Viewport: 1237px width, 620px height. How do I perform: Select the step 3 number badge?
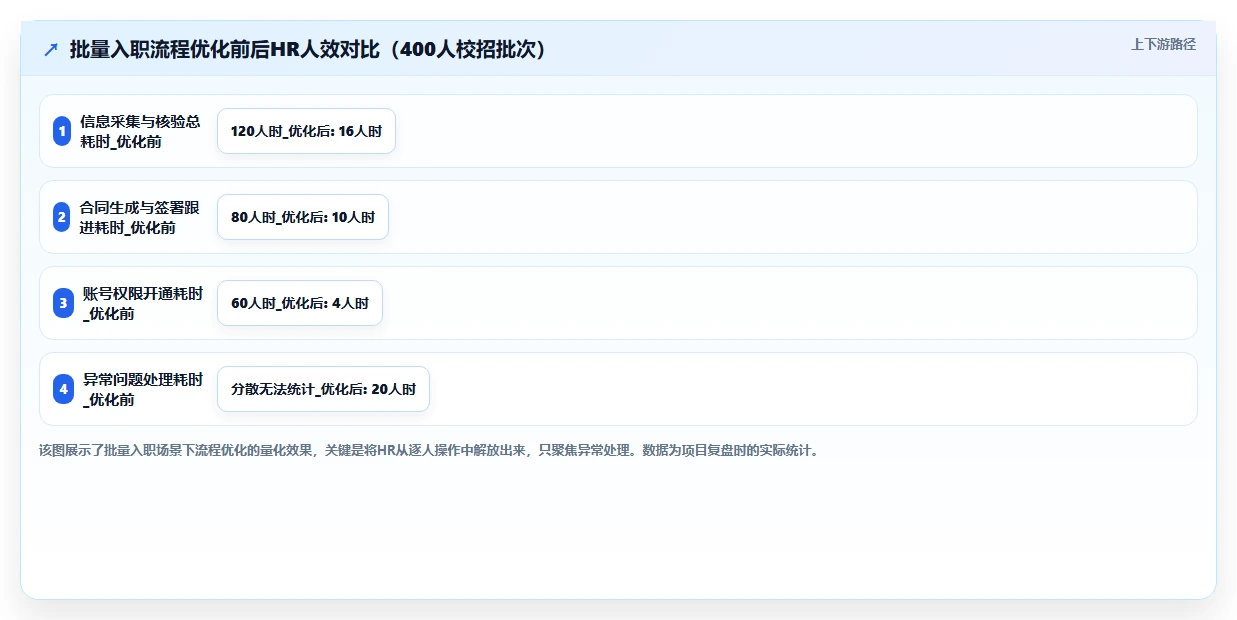click(x=63, y=303)
